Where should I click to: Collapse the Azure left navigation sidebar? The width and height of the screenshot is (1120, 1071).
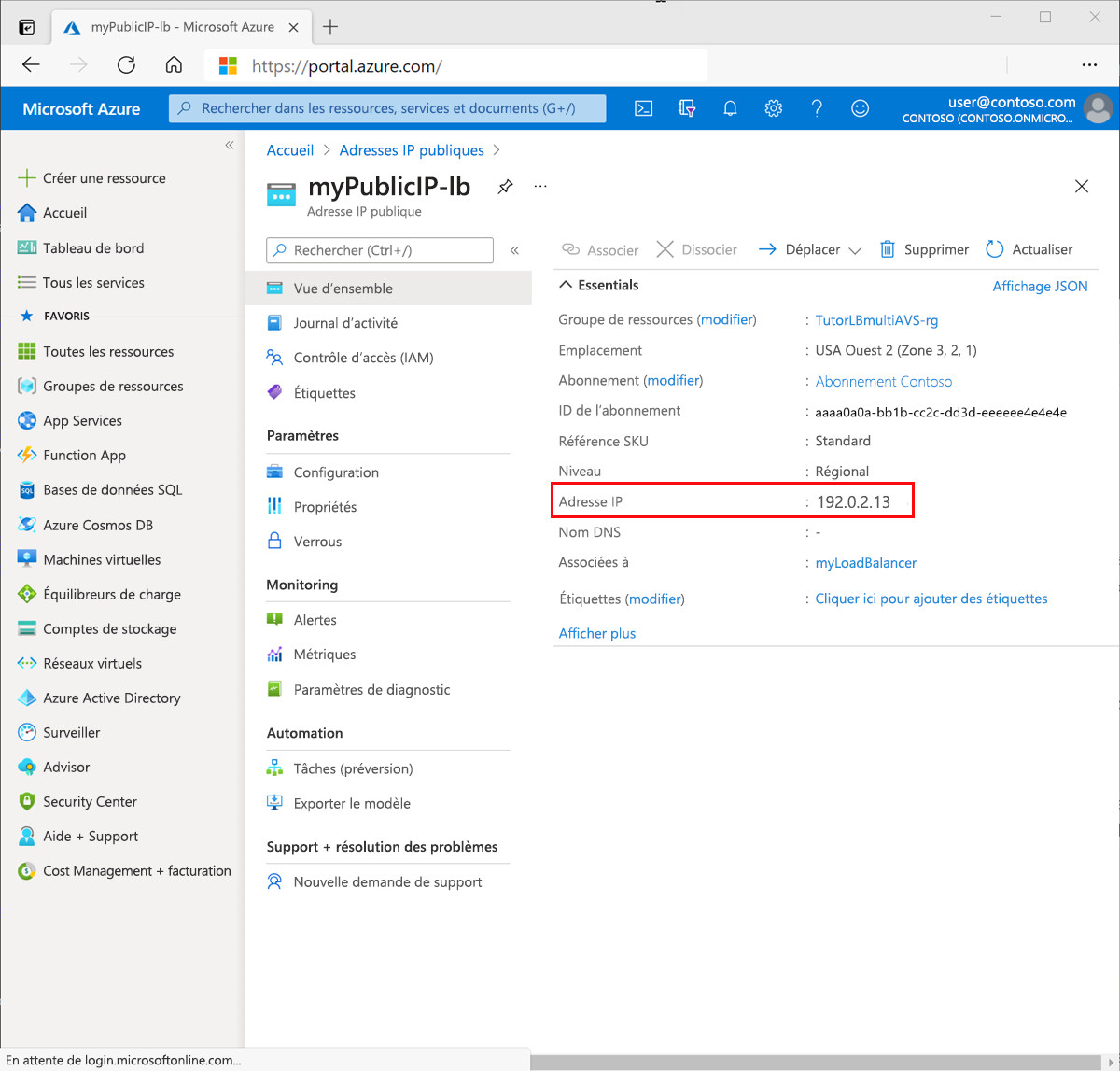(230, 145)
